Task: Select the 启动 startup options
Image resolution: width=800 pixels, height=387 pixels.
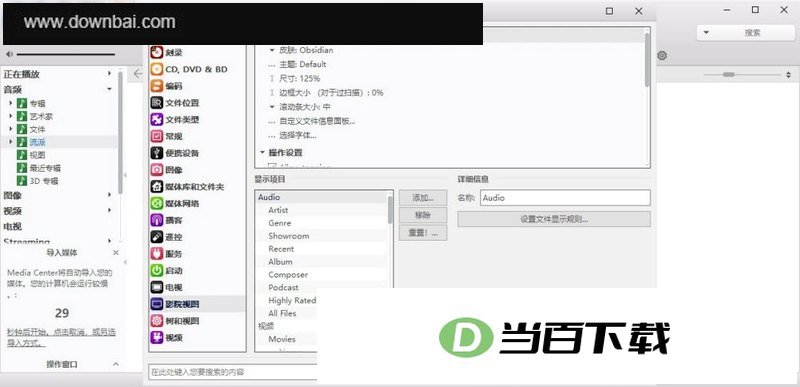Action: pyautogui.click(x=166, y=271)
